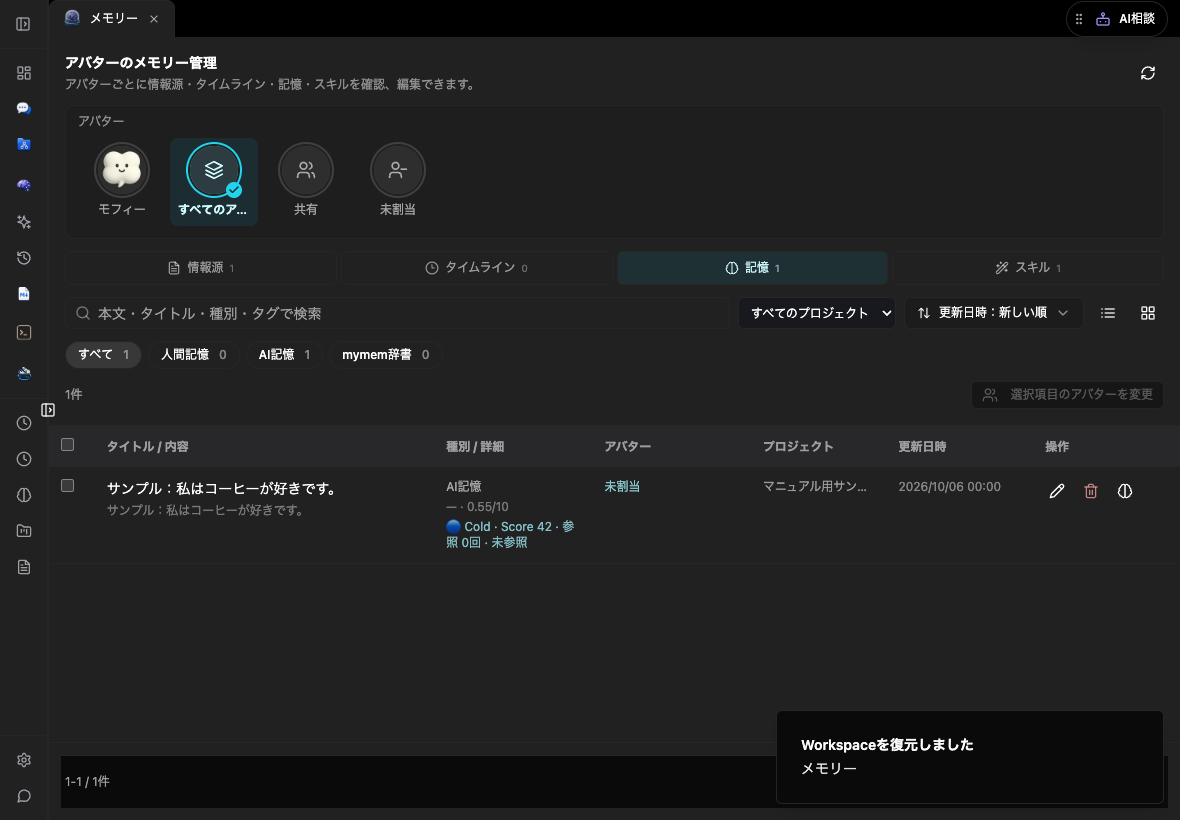Select the すべてのア… avatar filter

pos(214,181)
